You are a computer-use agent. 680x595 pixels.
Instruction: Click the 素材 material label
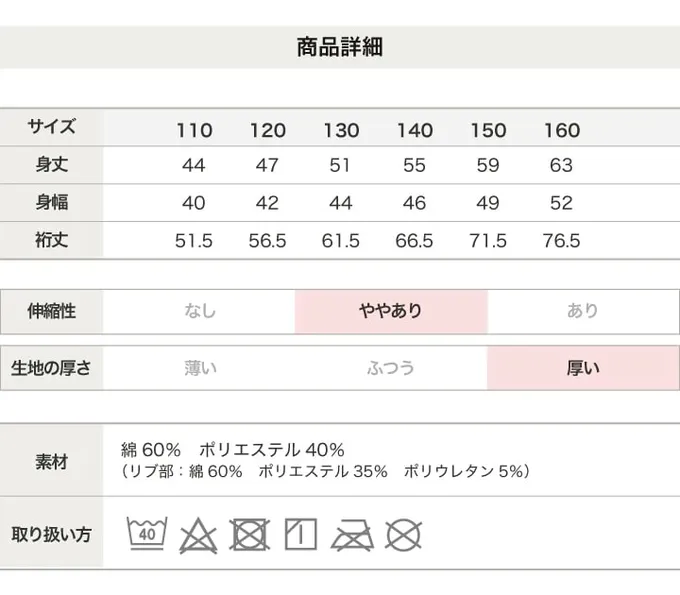pos(51,463)
